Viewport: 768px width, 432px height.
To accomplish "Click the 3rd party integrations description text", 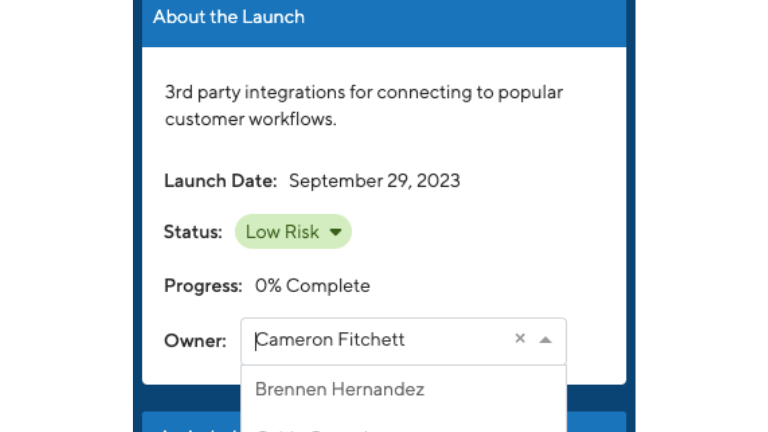I will click(x=363, y=105).
